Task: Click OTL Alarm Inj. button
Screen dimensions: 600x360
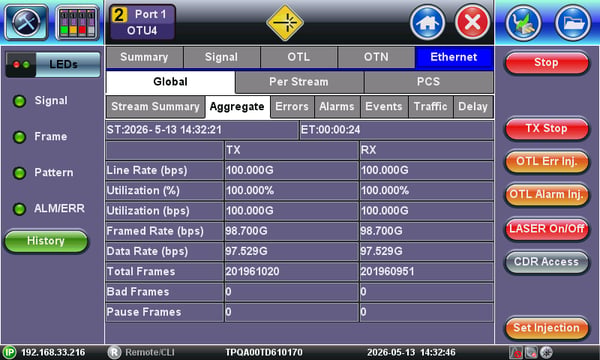Action: click(546, 195)
